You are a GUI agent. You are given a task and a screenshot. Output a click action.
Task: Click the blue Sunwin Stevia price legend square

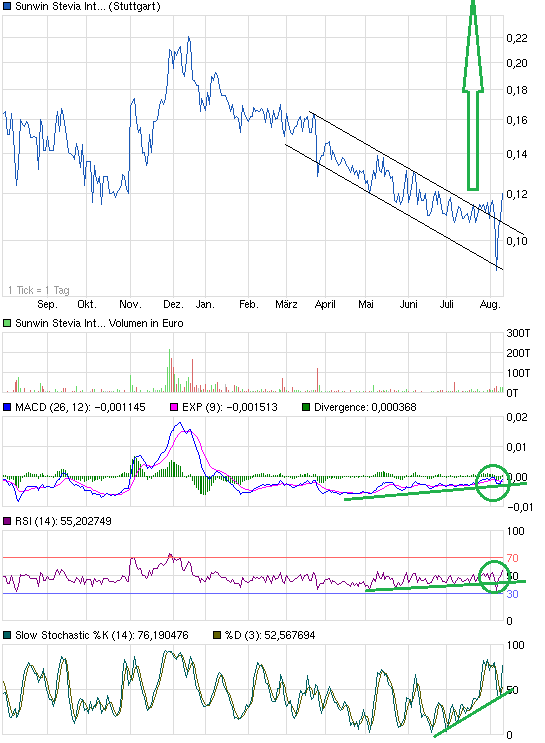pyautogui.click(x=7, y=7)
